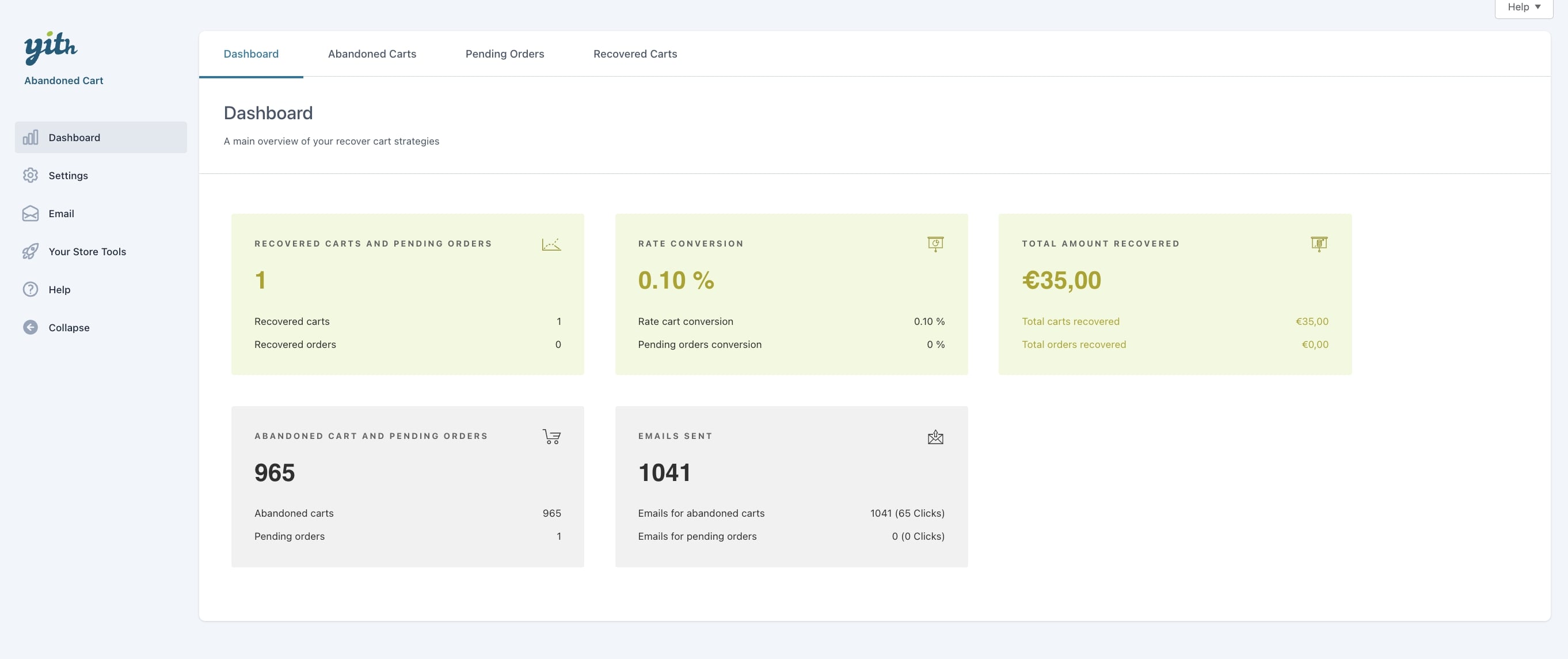
Task: Select the Recovered Carts tab
Action: coord(635,54)
